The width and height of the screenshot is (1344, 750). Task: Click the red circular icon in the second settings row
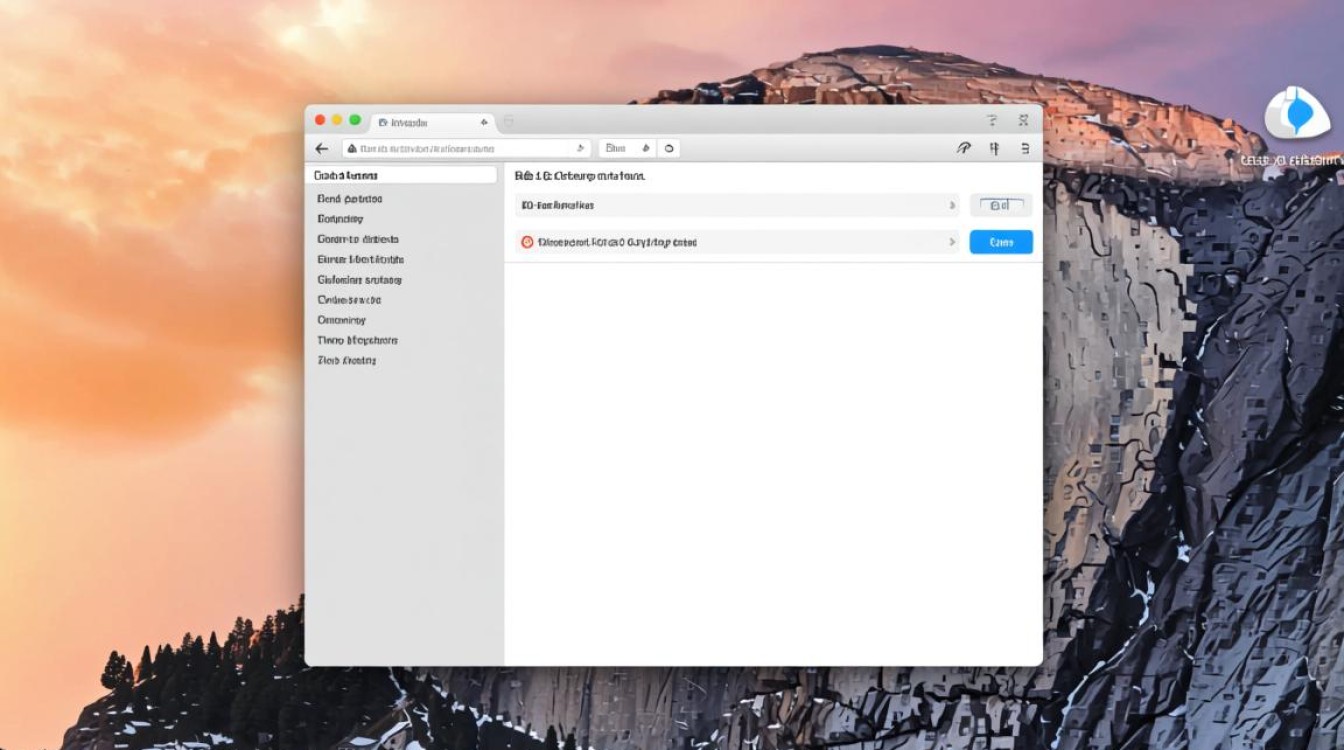527,242
